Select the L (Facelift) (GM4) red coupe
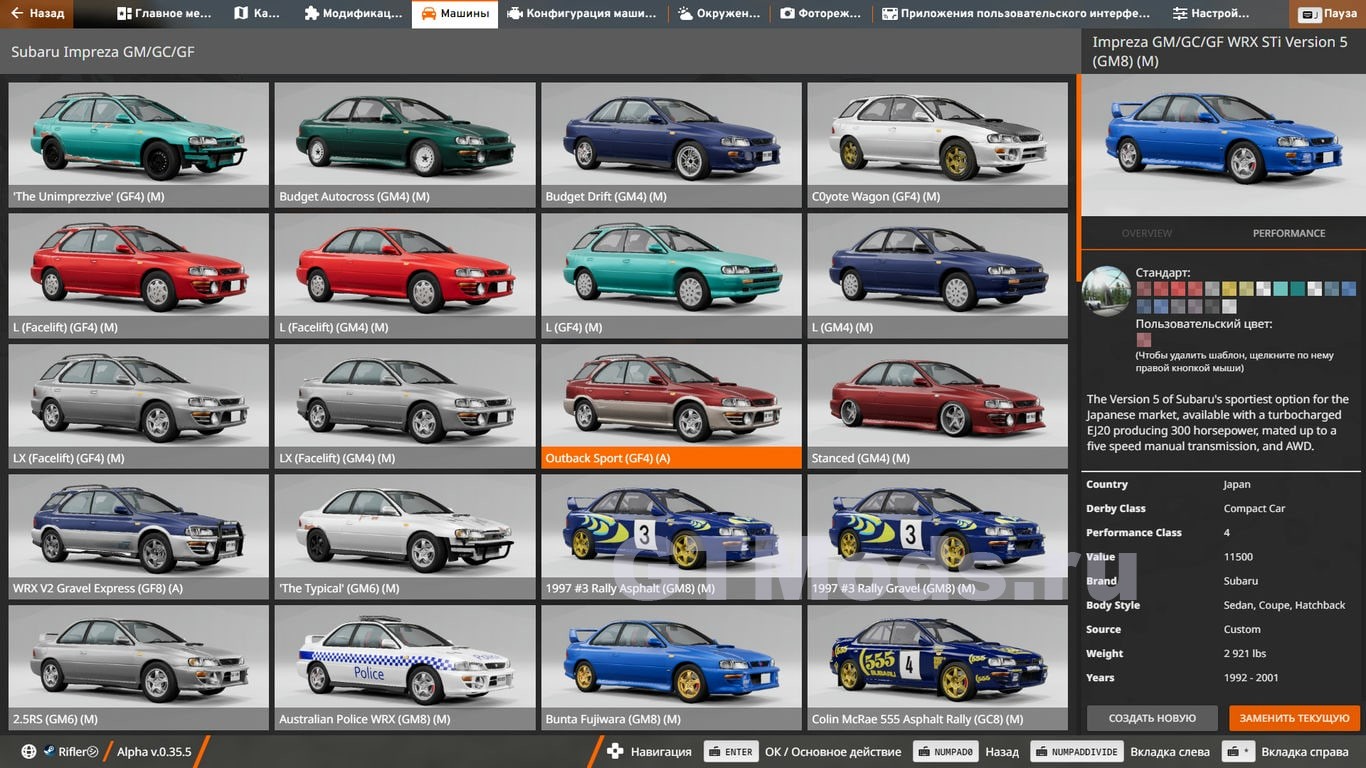Screen dimensions: 1366x768 405,276
